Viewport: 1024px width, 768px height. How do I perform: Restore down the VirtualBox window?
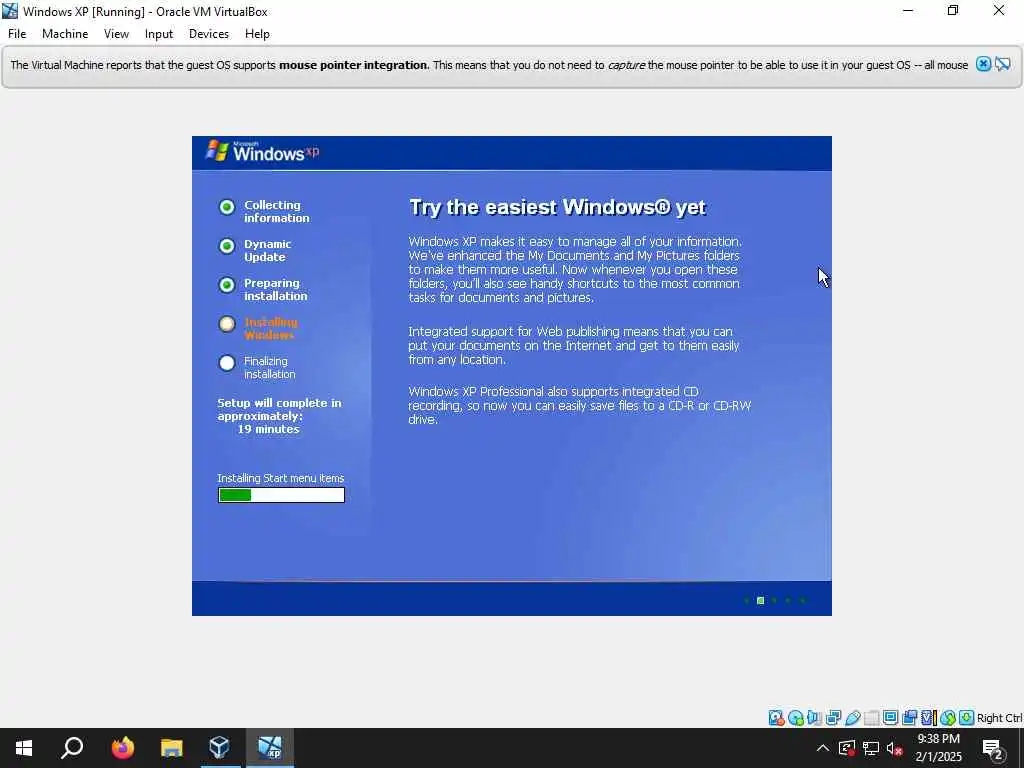click(953, 10)
